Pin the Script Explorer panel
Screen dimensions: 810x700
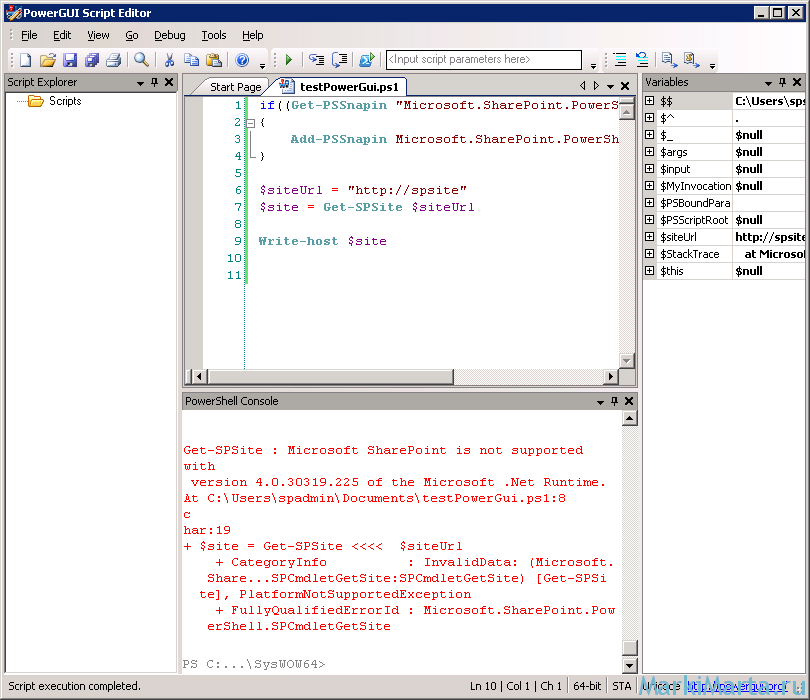(154, 82)
